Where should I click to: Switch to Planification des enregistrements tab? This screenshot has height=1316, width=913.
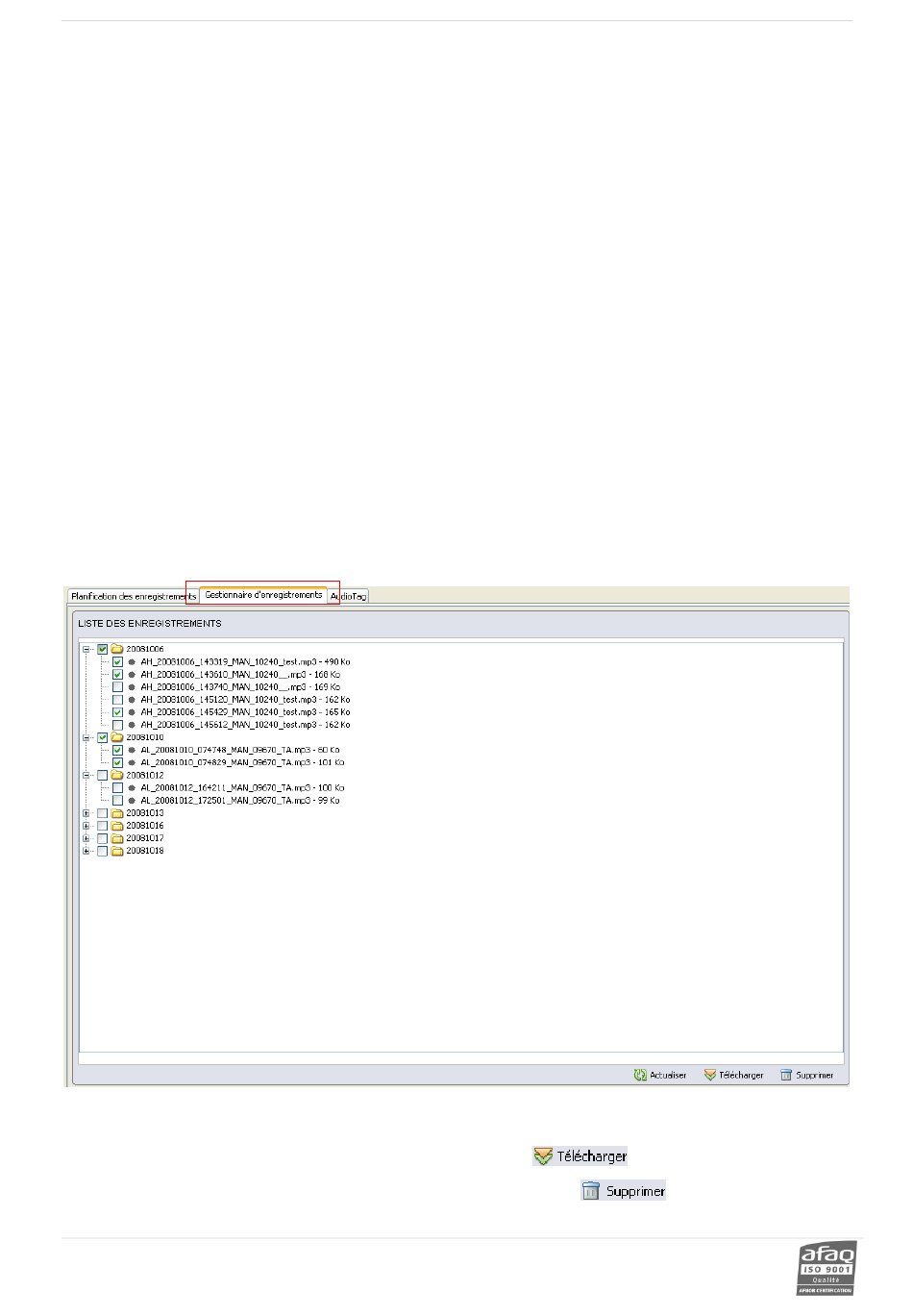pyautogui.click(x=133, y=597)
